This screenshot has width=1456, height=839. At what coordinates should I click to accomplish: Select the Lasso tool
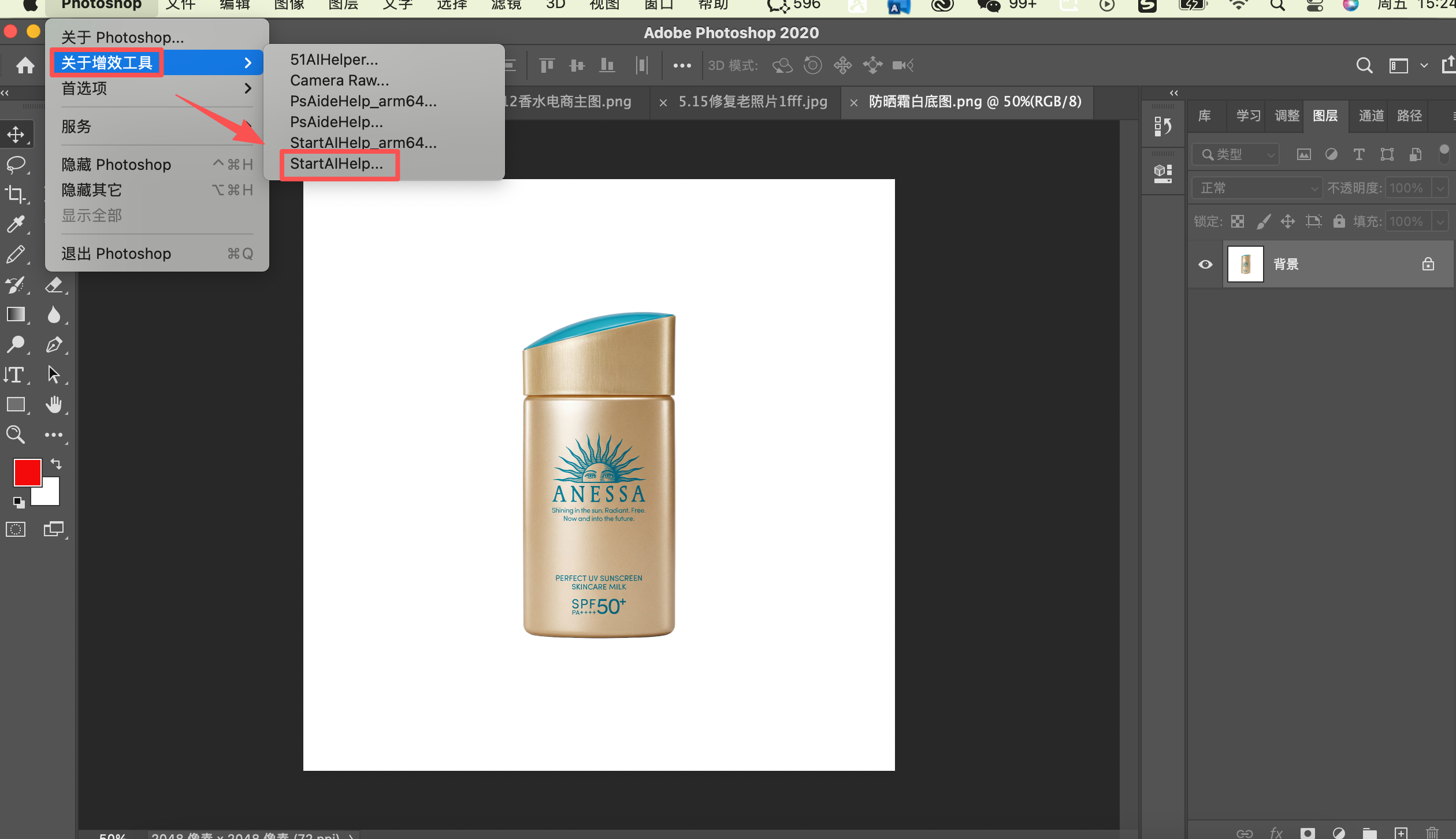(x=16, y=165)
